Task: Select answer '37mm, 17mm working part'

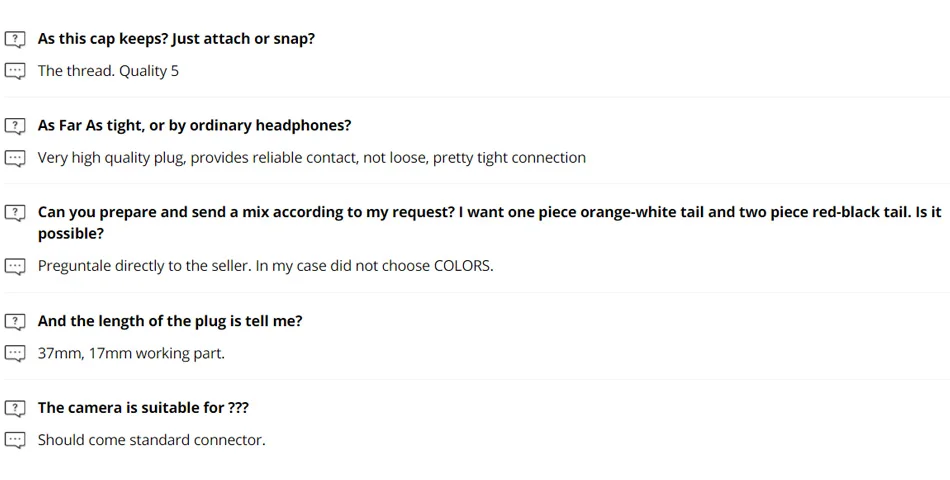Action: point(131,353)
